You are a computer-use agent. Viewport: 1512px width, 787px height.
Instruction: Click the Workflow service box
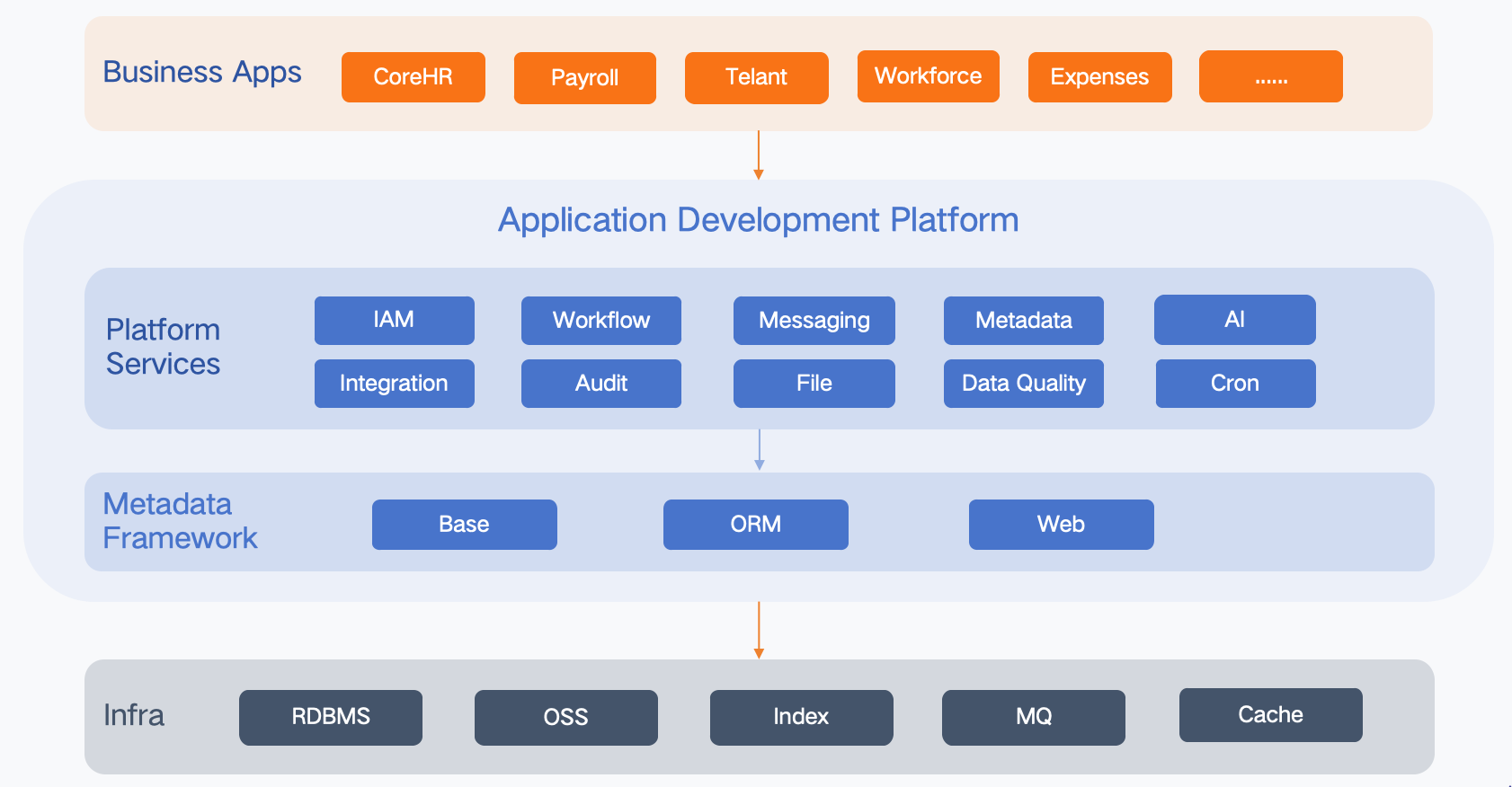click(600, 321)
